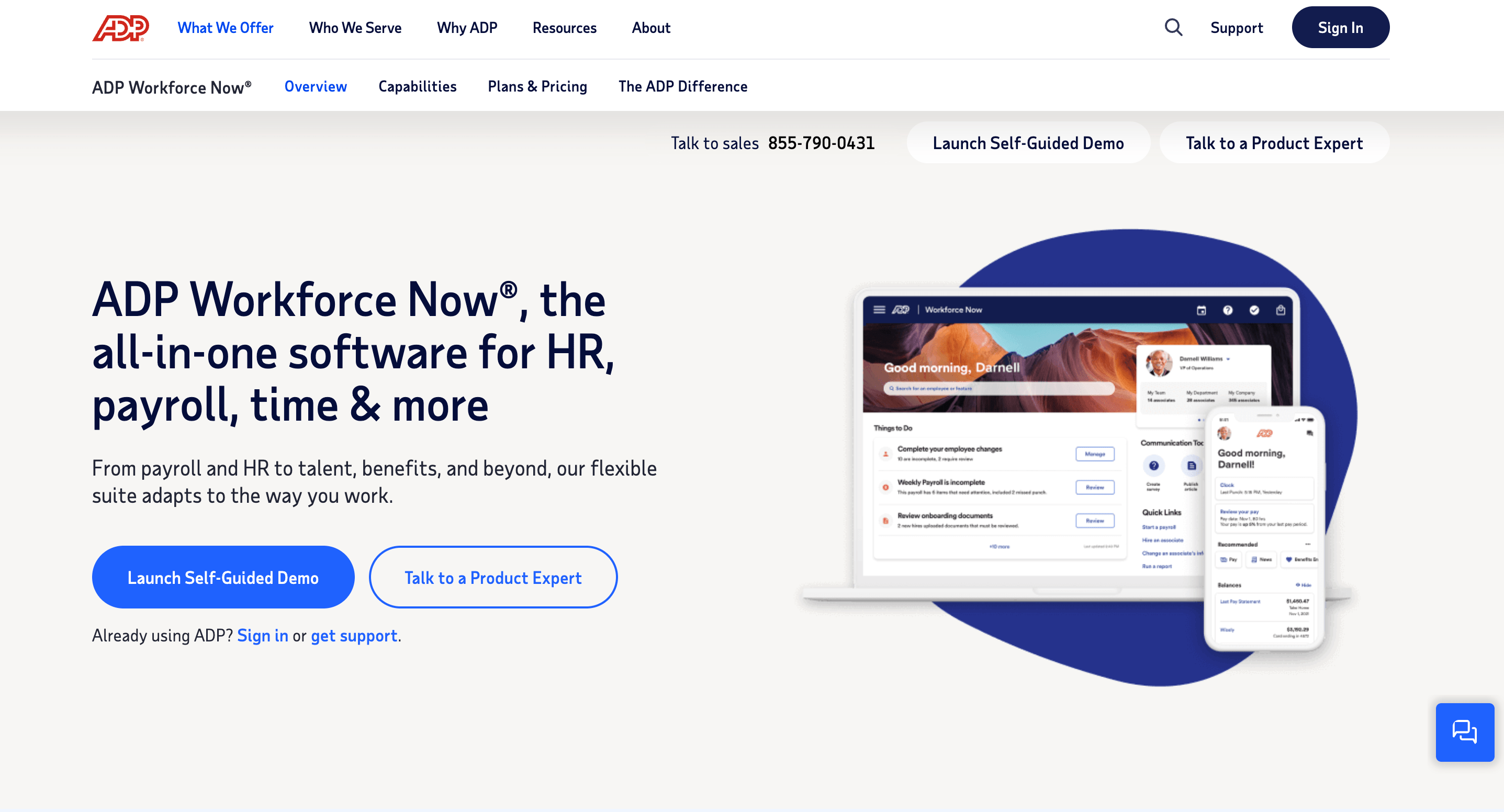Open the search magnifier icon
Image resolution: width=1504 pixels, height=812 pixels.
(x=1173, y=27)
